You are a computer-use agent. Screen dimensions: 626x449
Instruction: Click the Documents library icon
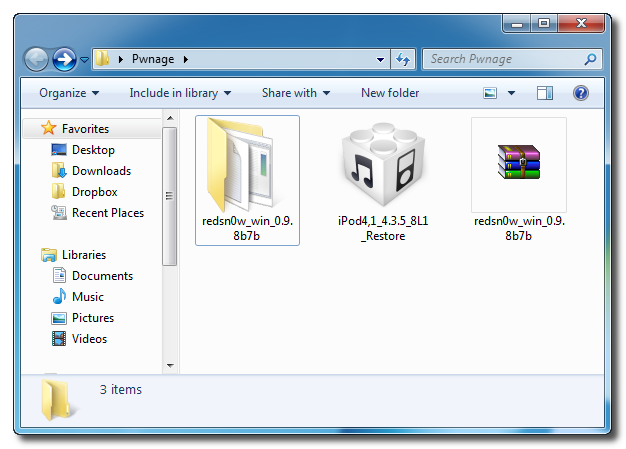click(x=59, y=275)
